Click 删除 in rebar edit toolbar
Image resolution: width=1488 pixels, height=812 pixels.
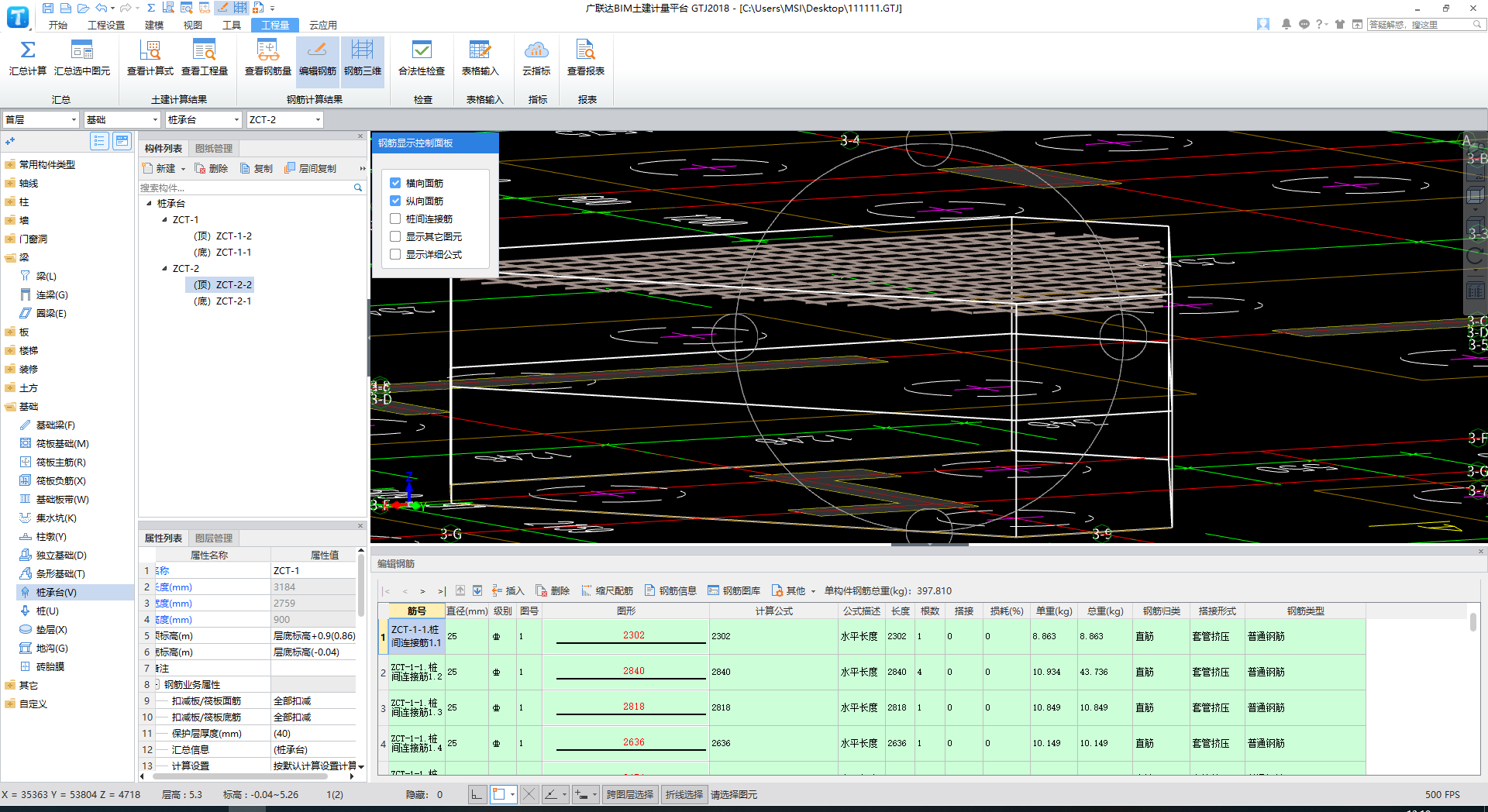point(553,590)
